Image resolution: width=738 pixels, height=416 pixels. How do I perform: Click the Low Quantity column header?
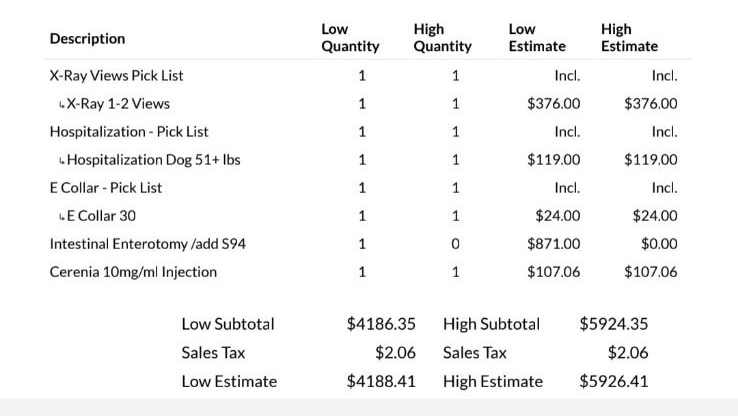tap(350, 38)
